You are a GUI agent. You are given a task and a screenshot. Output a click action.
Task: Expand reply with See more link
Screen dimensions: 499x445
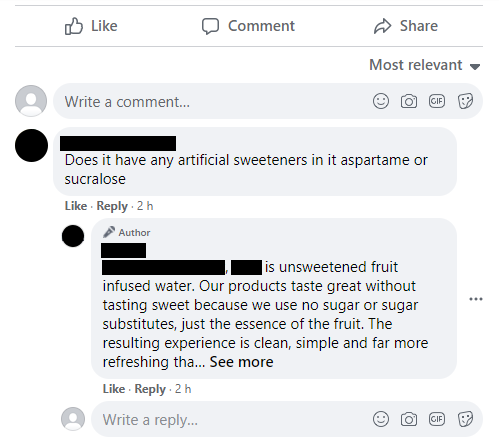point(241,362)
